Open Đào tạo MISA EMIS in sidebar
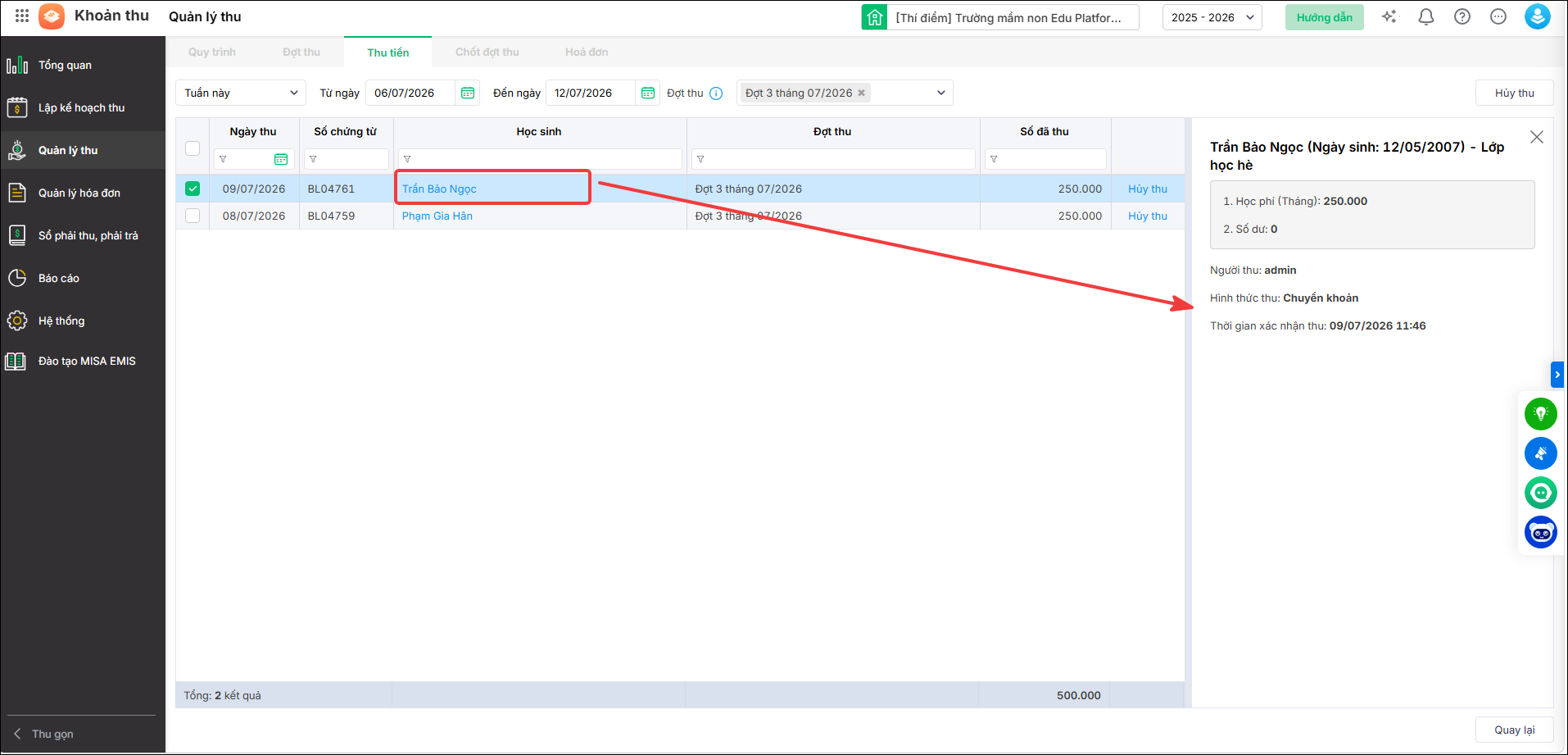1568x755 pixels. 83,361
